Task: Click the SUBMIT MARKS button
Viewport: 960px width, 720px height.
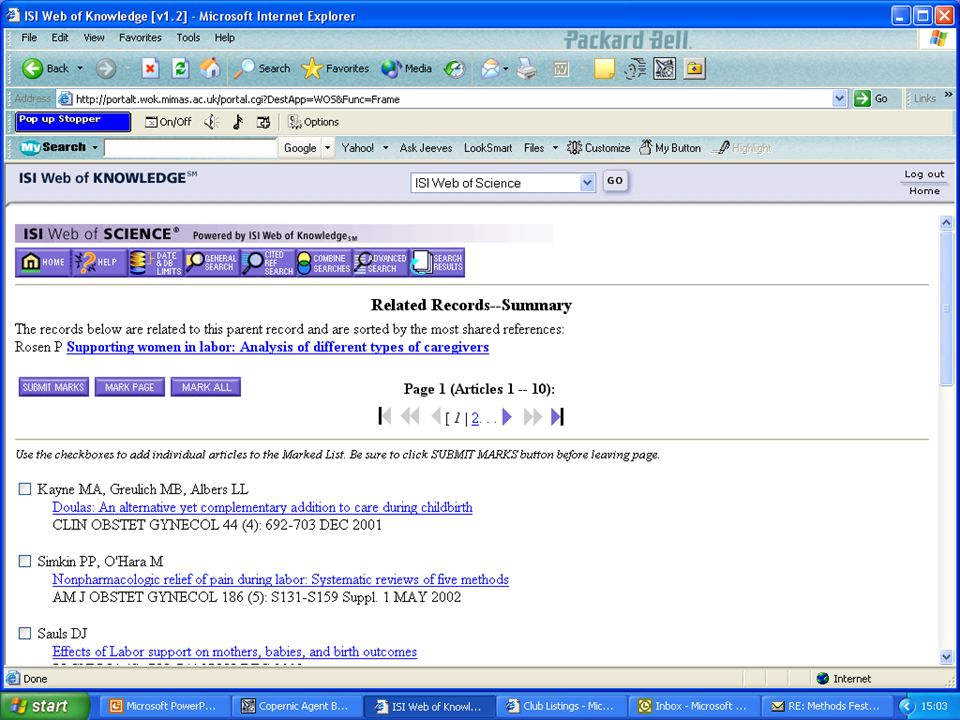Action: tap(53, 387)
